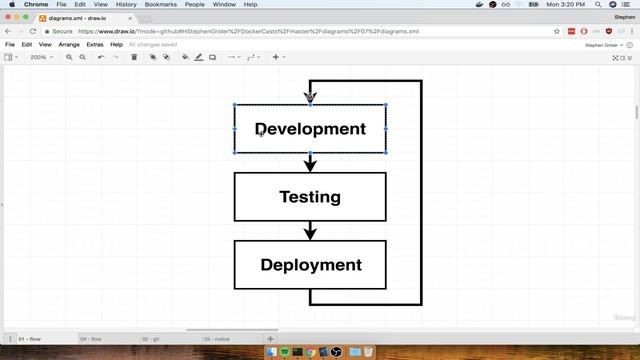Close the diagrams.xml - draw.io tab
Image resolution: width=640 pixels, height=360 pixels.
tap(130, 18)
